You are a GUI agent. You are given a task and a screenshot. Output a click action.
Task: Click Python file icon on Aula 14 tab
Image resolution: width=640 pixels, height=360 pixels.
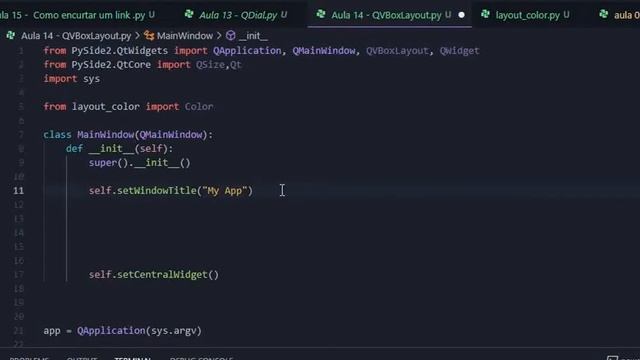point(321,15)
